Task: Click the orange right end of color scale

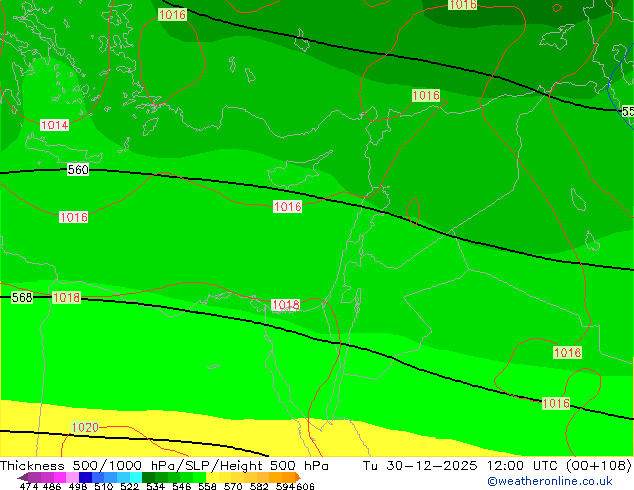Action: point(292,477)
